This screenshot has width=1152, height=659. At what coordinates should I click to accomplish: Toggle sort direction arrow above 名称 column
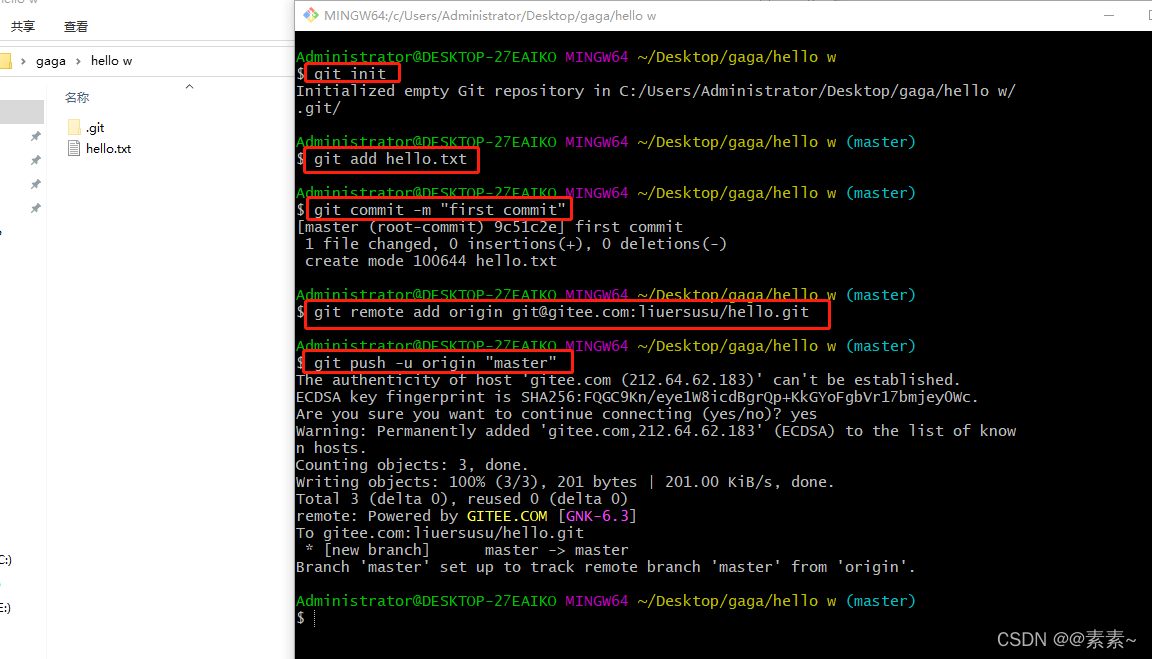tap(190, 87)
